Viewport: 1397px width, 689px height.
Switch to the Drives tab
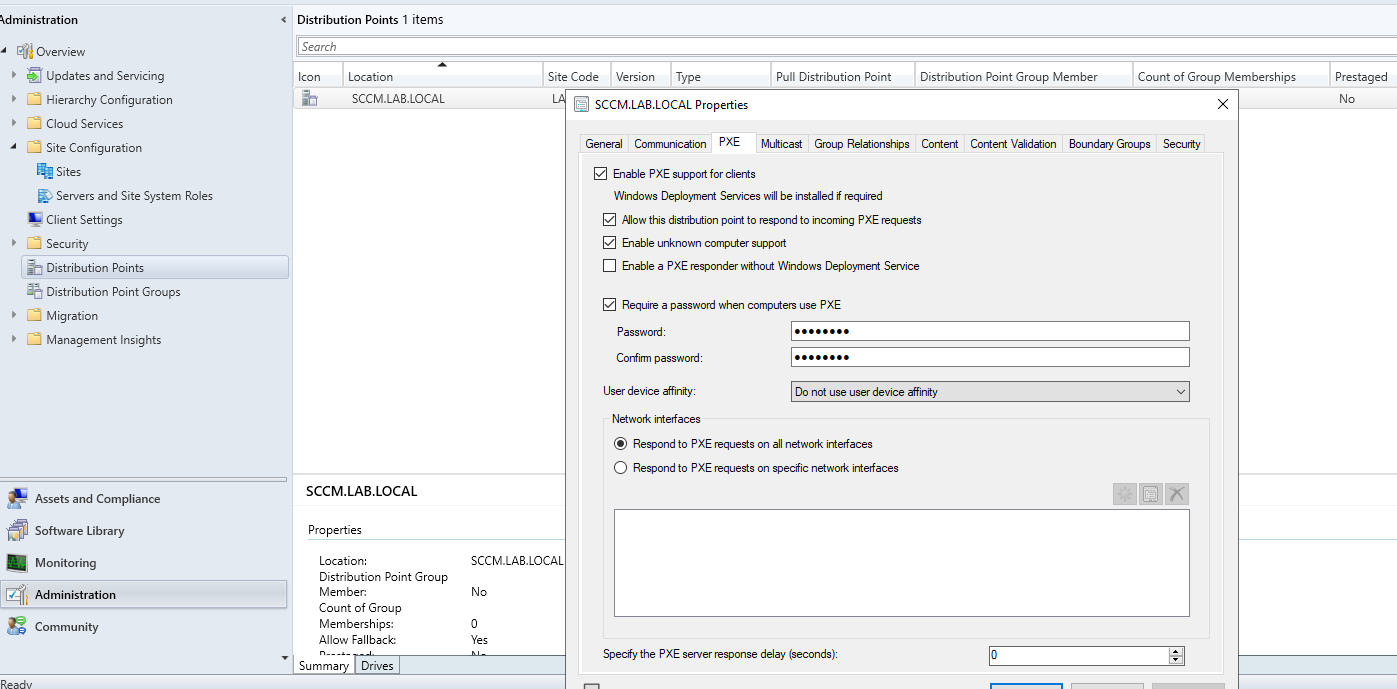click(x=377, y=666)
